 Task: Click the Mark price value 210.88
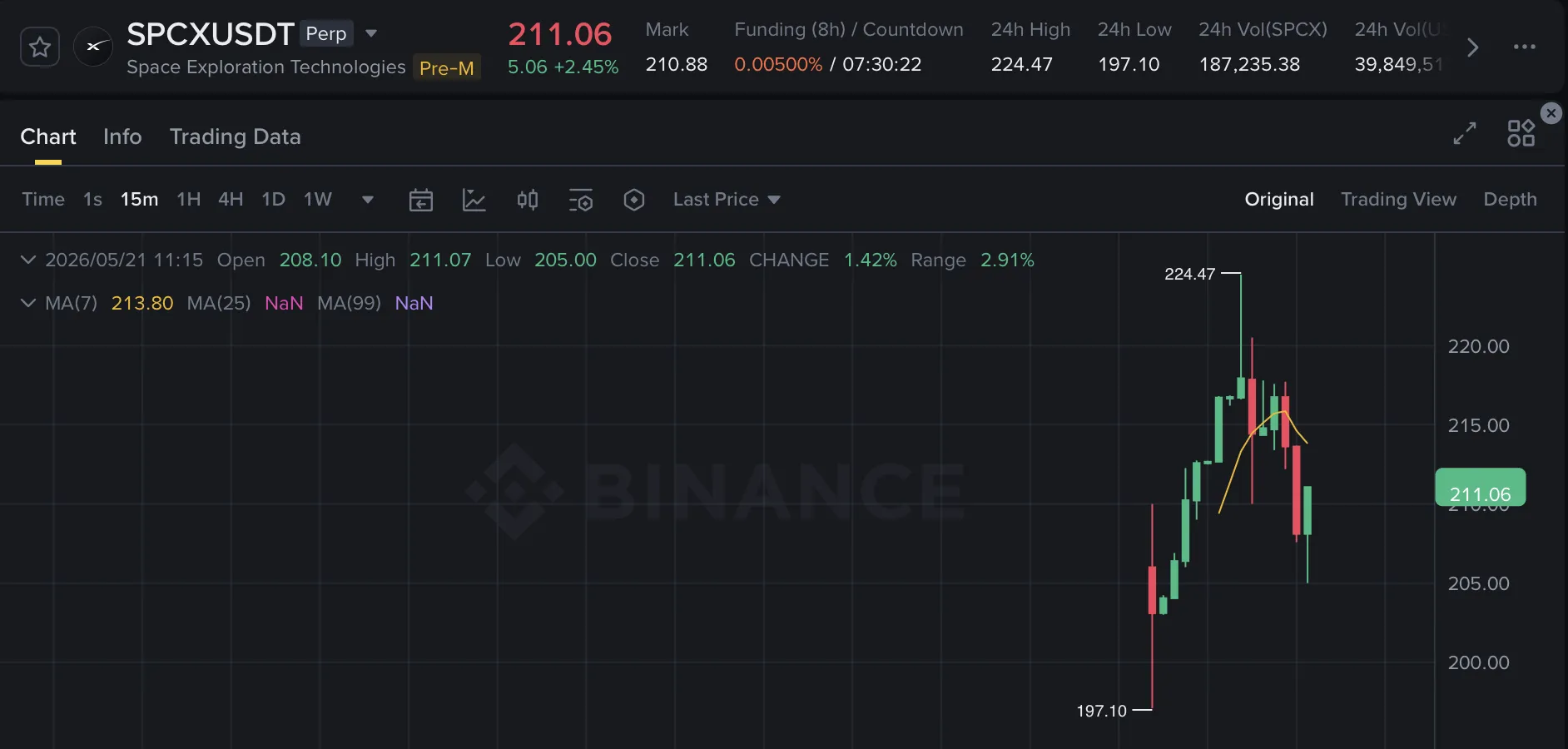(x=677, y=65)
